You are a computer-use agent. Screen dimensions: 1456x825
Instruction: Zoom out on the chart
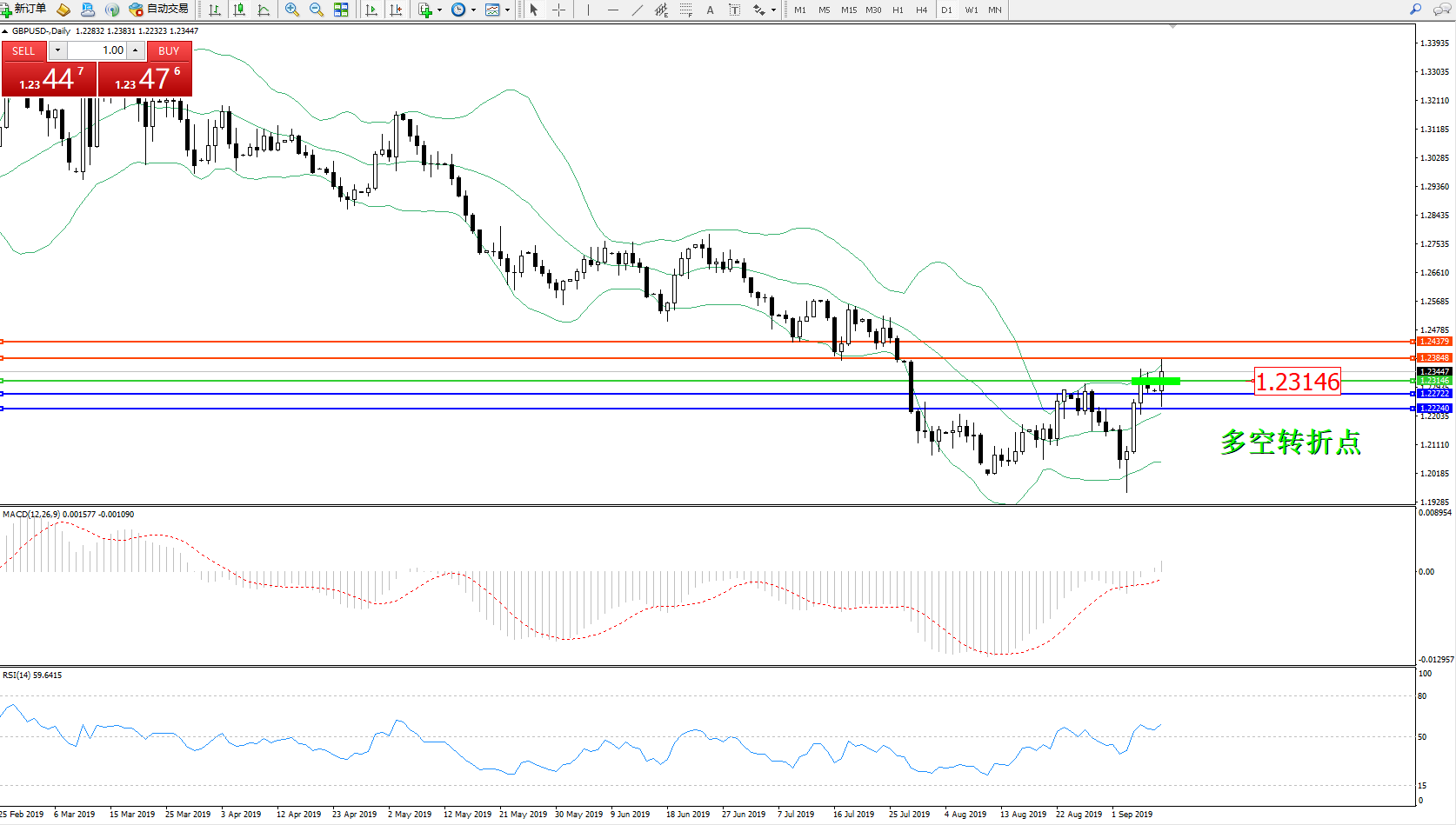(317, 10)
